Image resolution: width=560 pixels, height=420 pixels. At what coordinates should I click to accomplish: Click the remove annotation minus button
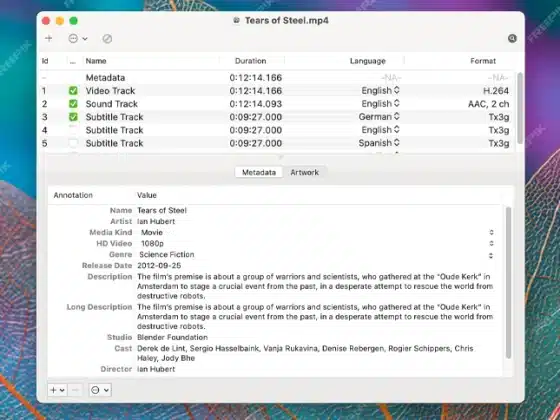pos(75,390)
